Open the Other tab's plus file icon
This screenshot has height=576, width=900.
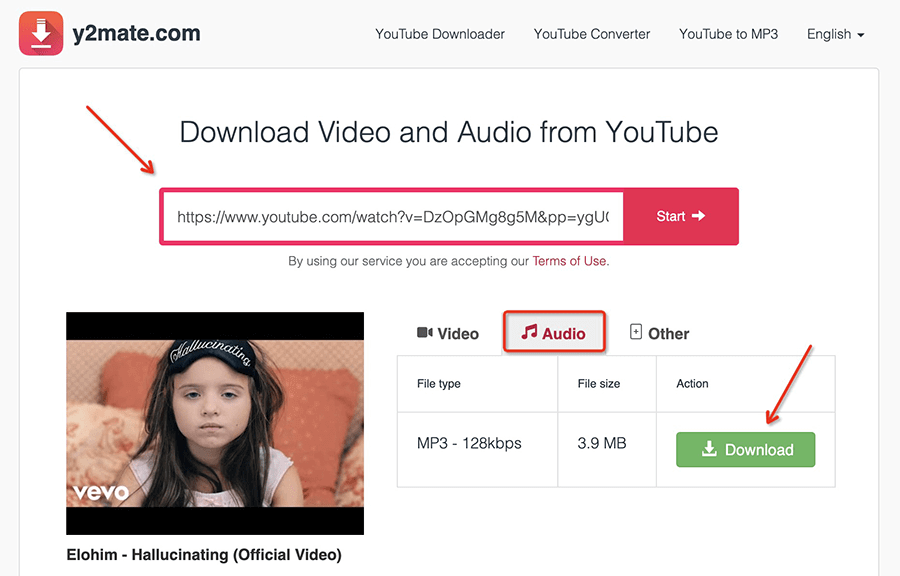click(x=636, y=332)
